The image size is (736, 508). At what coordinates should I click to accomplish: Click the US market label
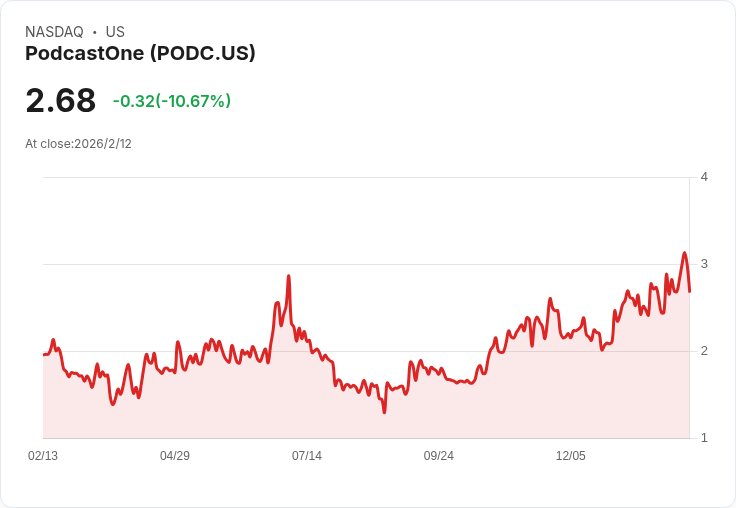click(115, 32)
